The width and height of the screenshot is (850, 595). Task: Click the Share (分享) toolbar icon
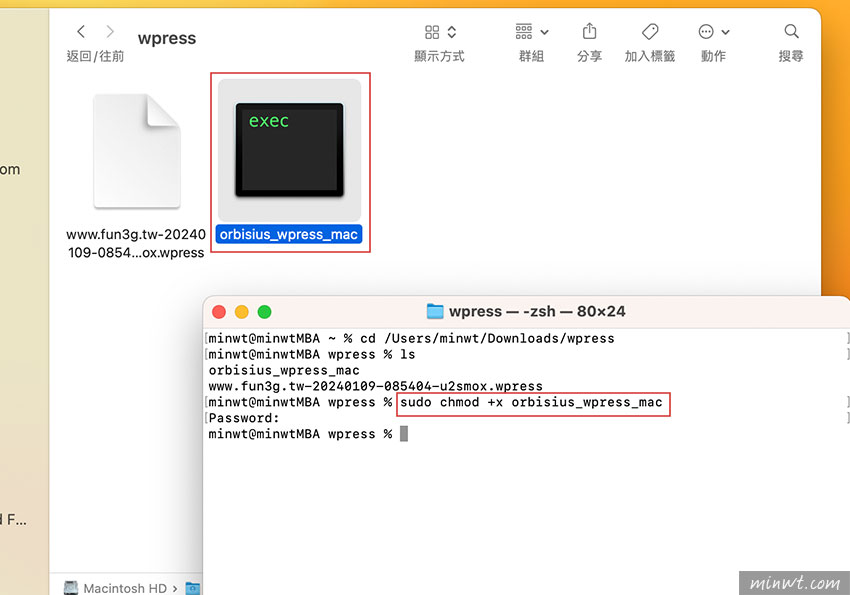589,31
